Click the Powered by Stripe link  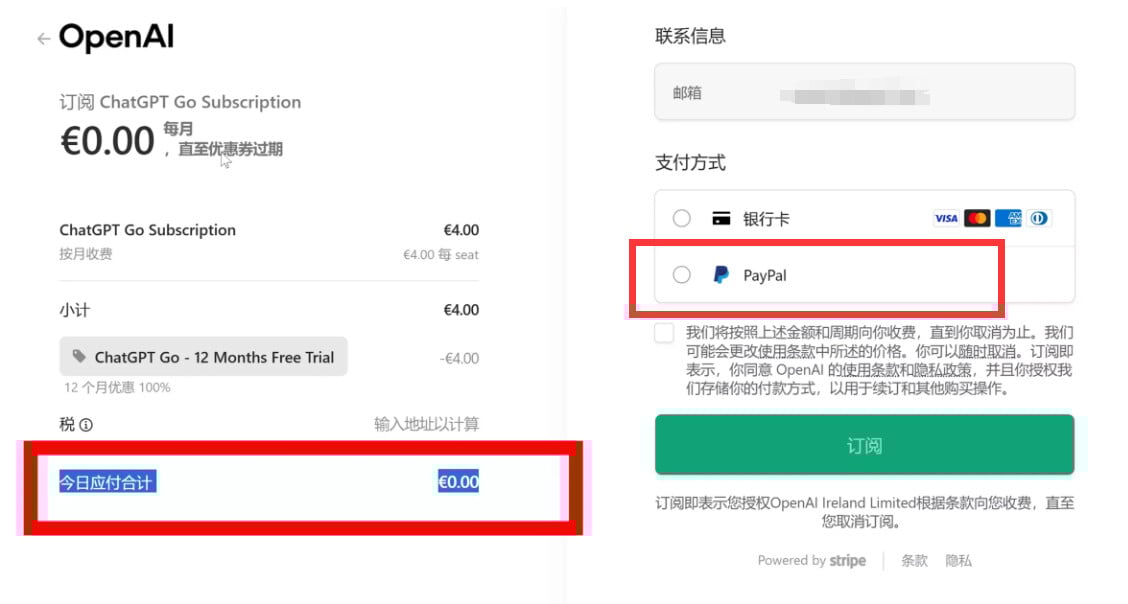pyautogui.click(x=811, y=561)
